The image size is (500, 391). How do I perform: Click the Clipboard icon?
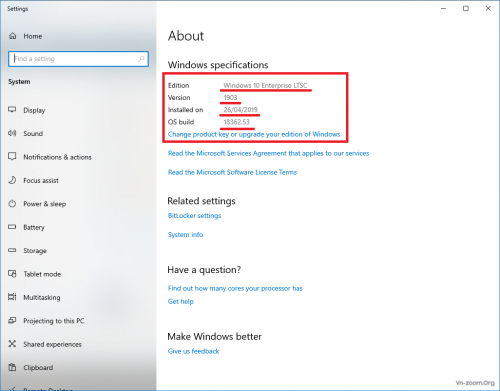click(x=12, y=367)
